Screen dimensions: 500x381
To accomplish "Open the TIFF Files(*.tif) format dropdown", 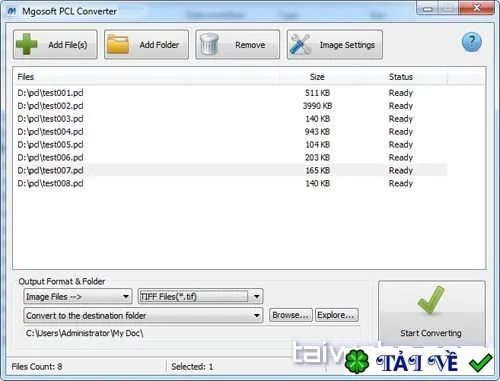I will tap(200, 296).
